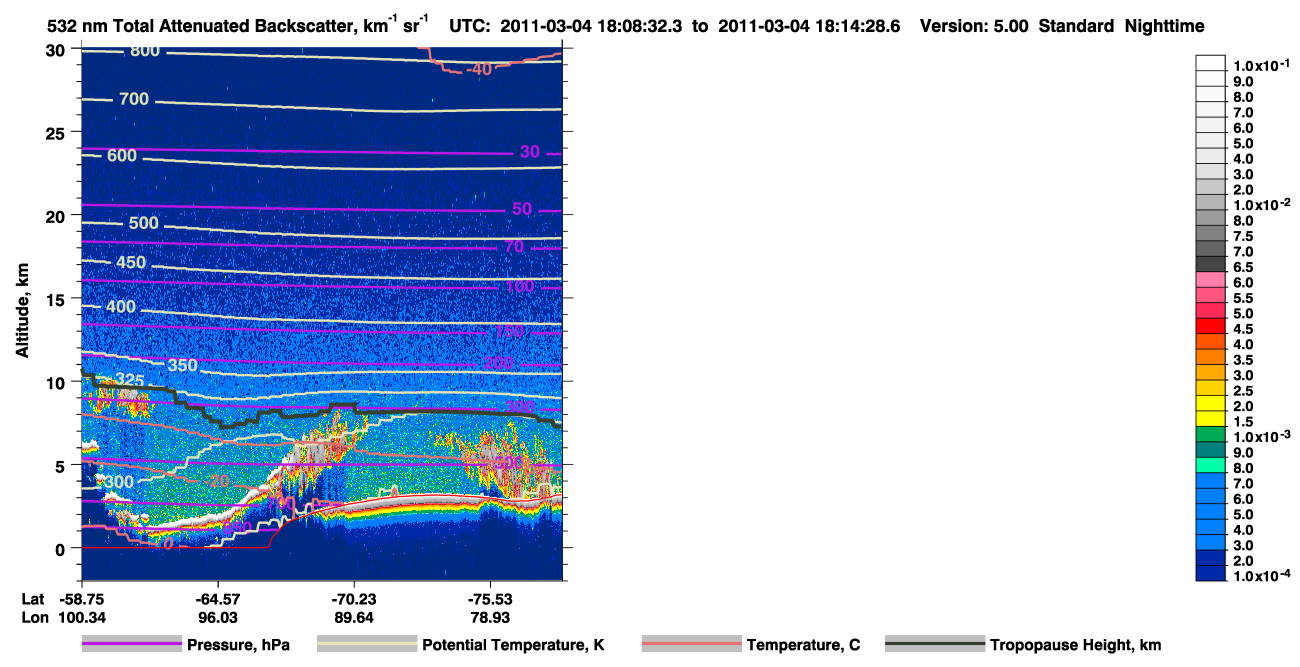
Task: Click the y-axis tick label 5
Action: coord(61,465)
